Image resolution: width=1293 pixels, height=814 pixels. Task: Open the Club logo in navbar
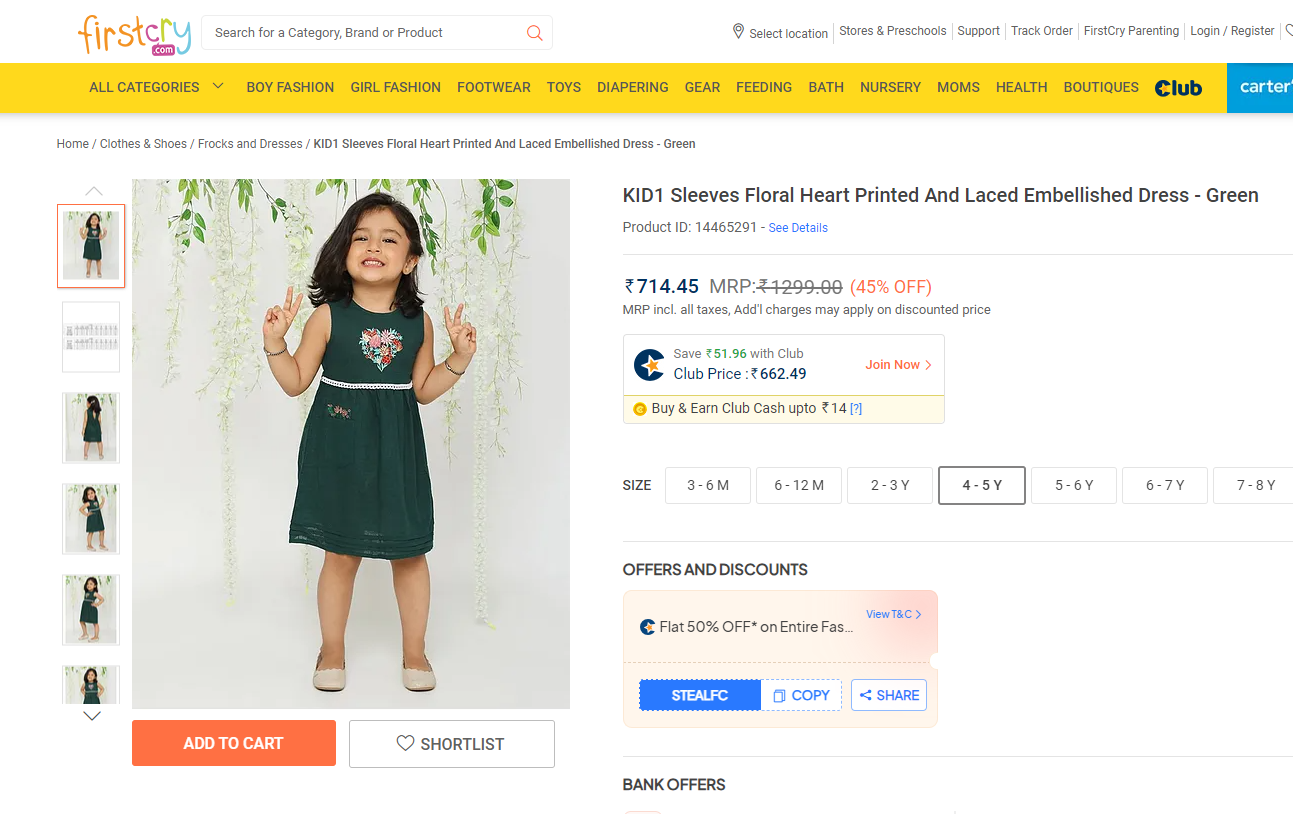click(x=1178, y=88)
